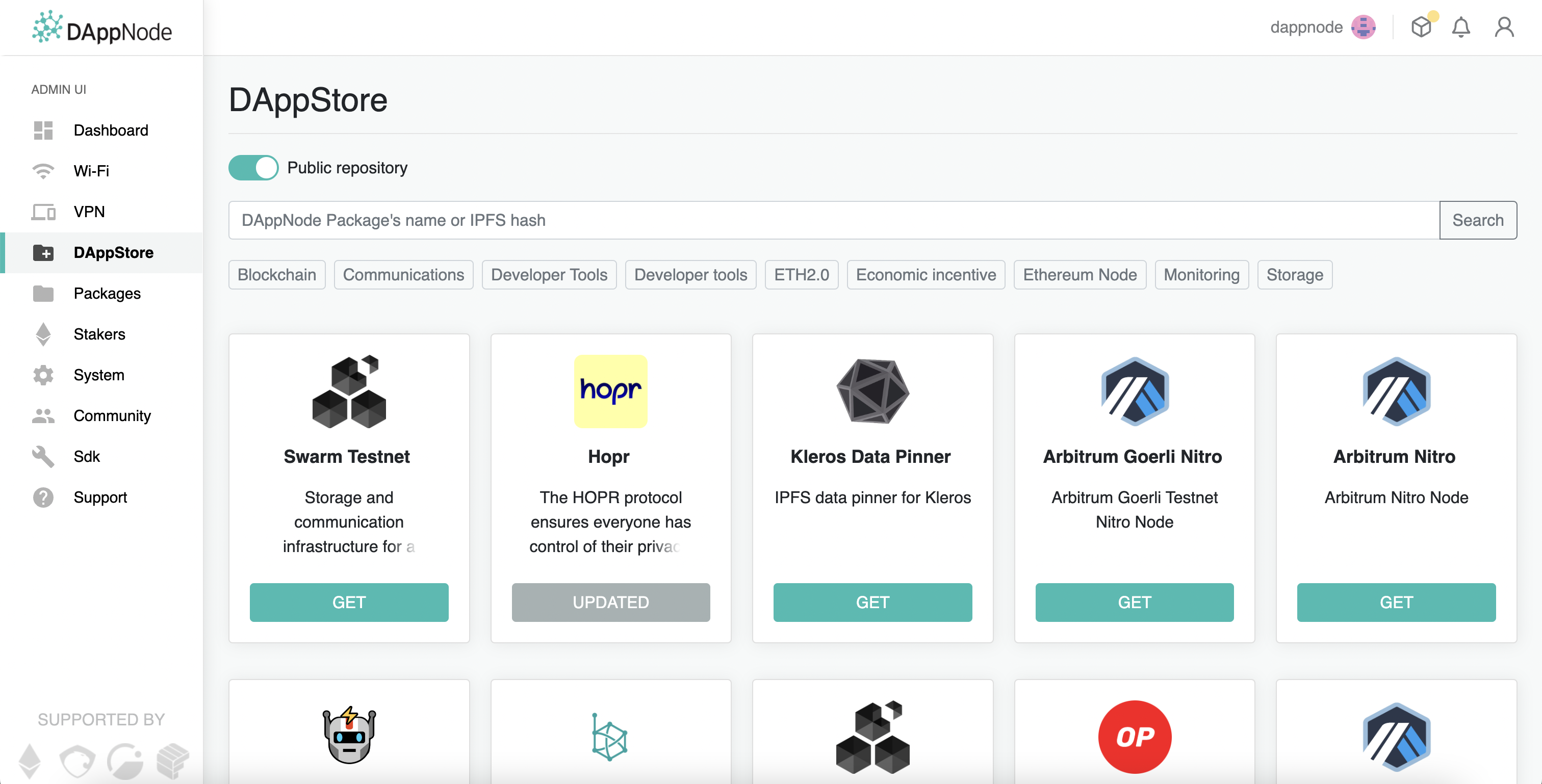Click the Search button
Screen dimensions: 1542x784
1478,220
